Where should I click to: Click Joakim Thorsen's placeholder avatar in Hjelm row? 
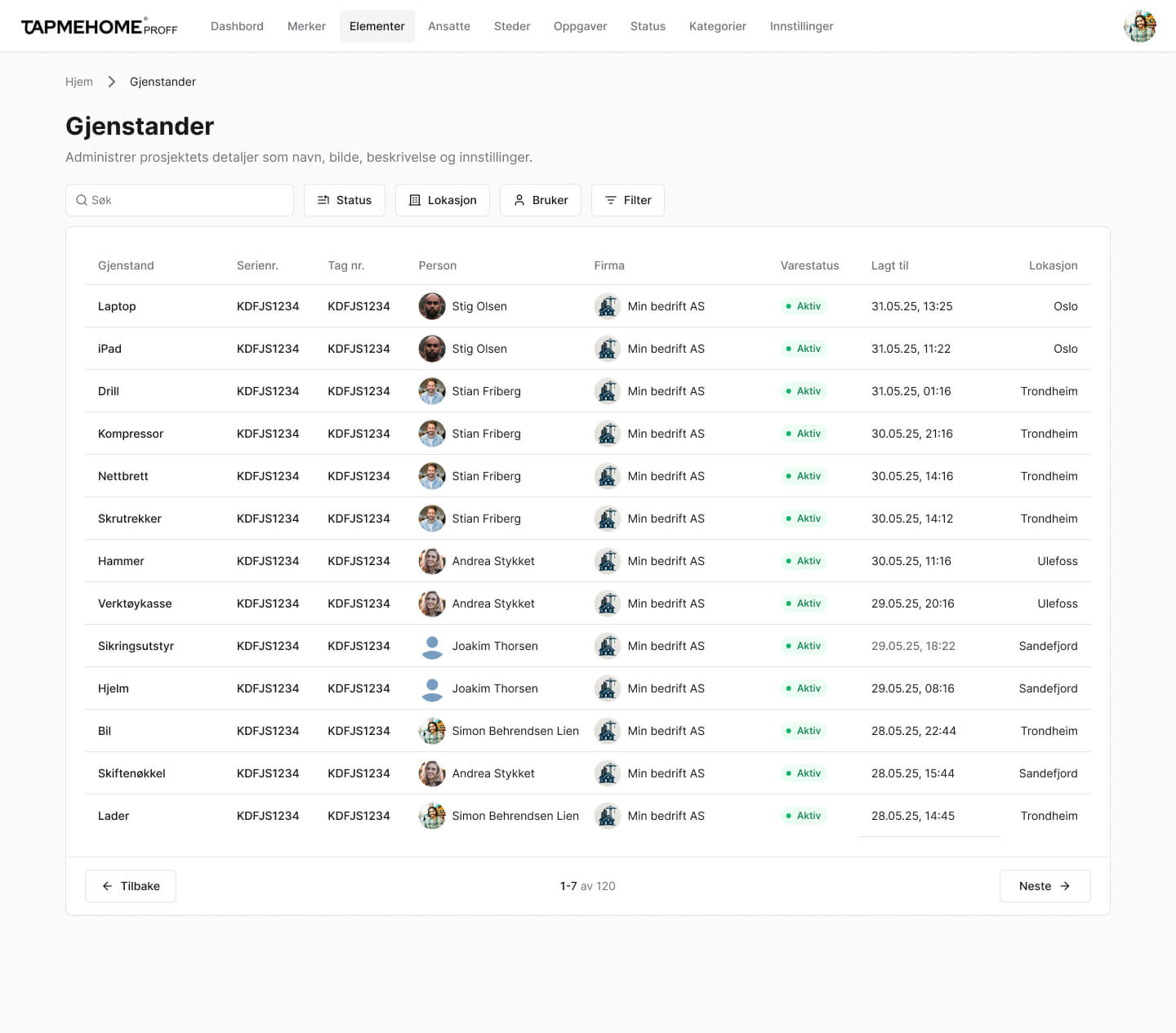point(432,688)
